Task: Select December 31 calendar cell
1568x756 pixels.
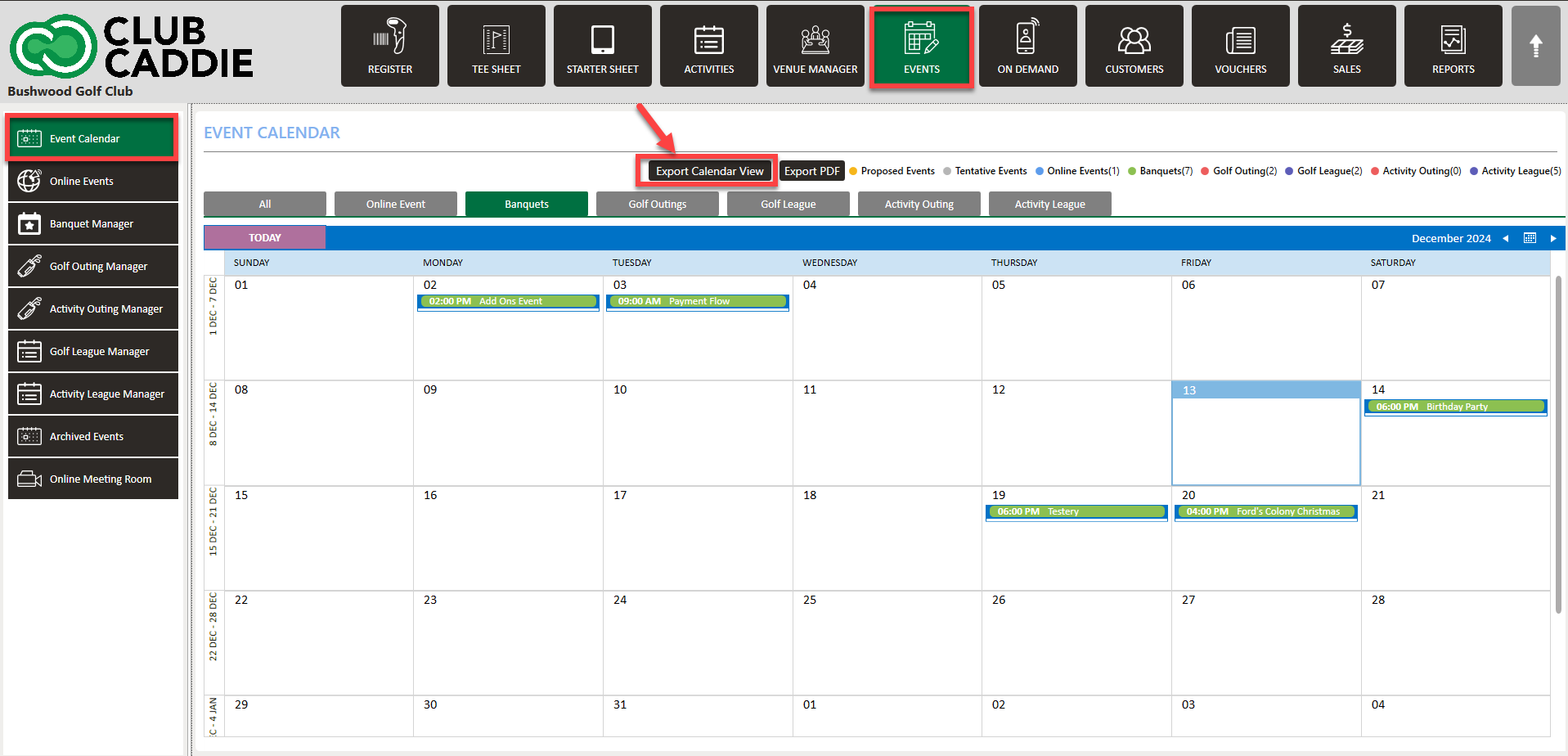Action: 698,717
